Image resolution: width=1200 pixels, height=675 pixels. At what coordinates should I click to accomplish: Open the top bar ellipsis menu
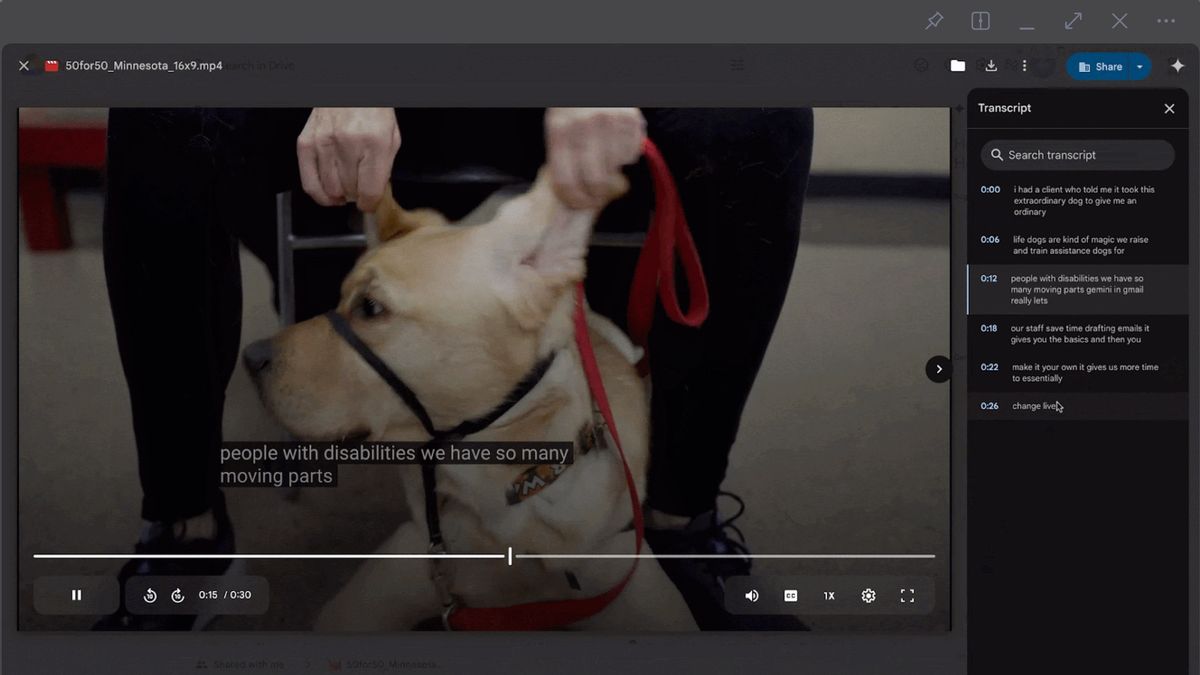[1166, 21]
